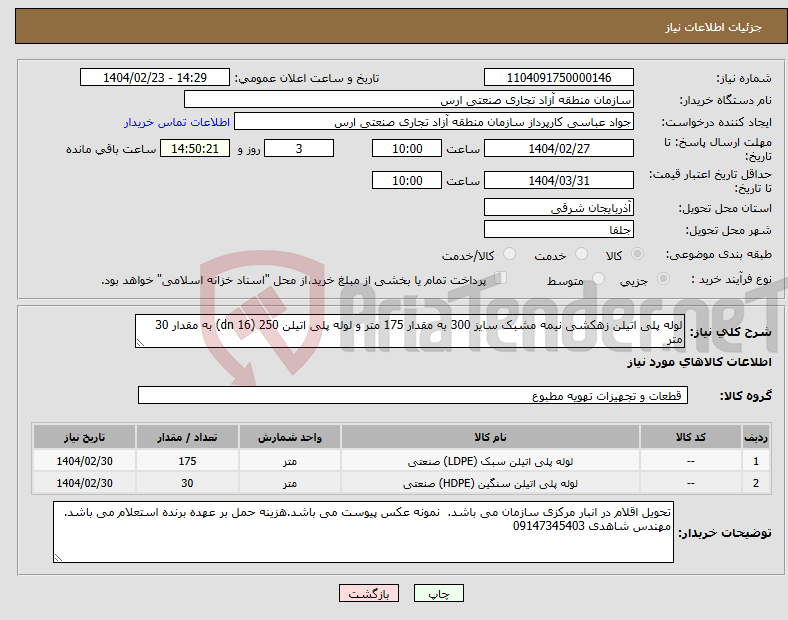Click row number 2 cell
This screenshot has width=788, height=620.
pyautogui.click(x=756, y=483)
